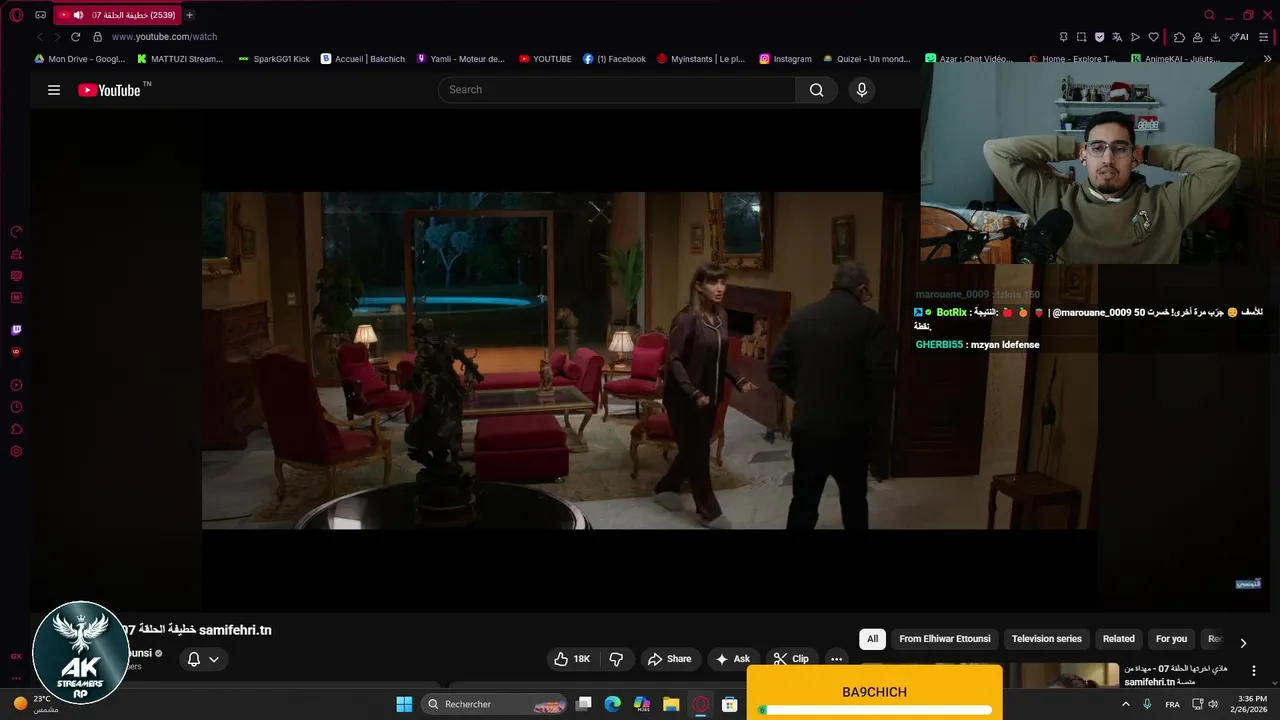Open the Opera GX main menu logo
This screenshot has width=1280, height=720.
15,15
